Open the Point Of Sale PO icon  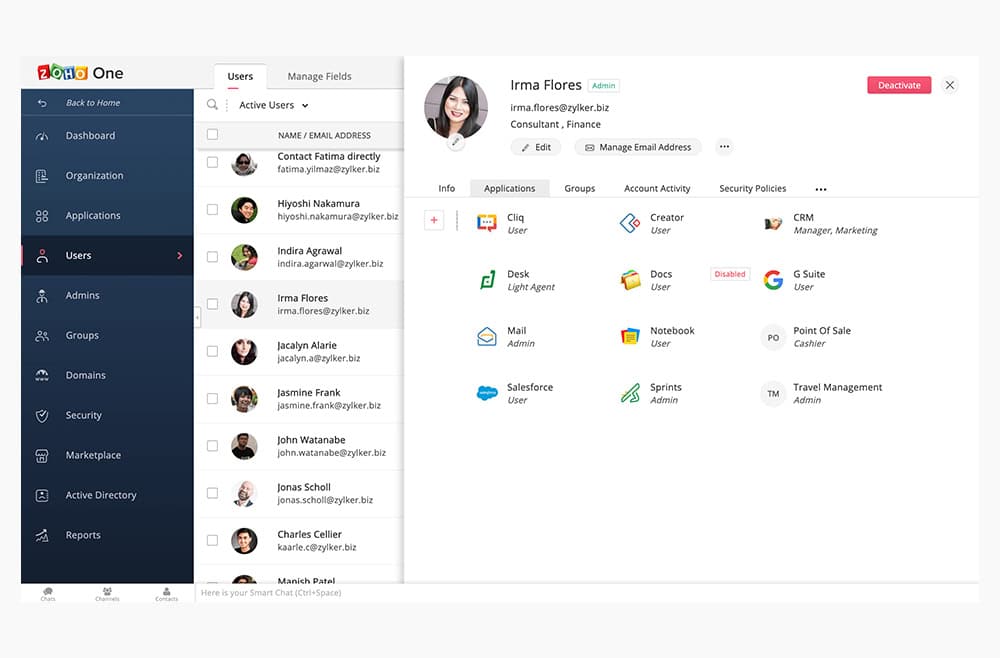pos(773,337)
